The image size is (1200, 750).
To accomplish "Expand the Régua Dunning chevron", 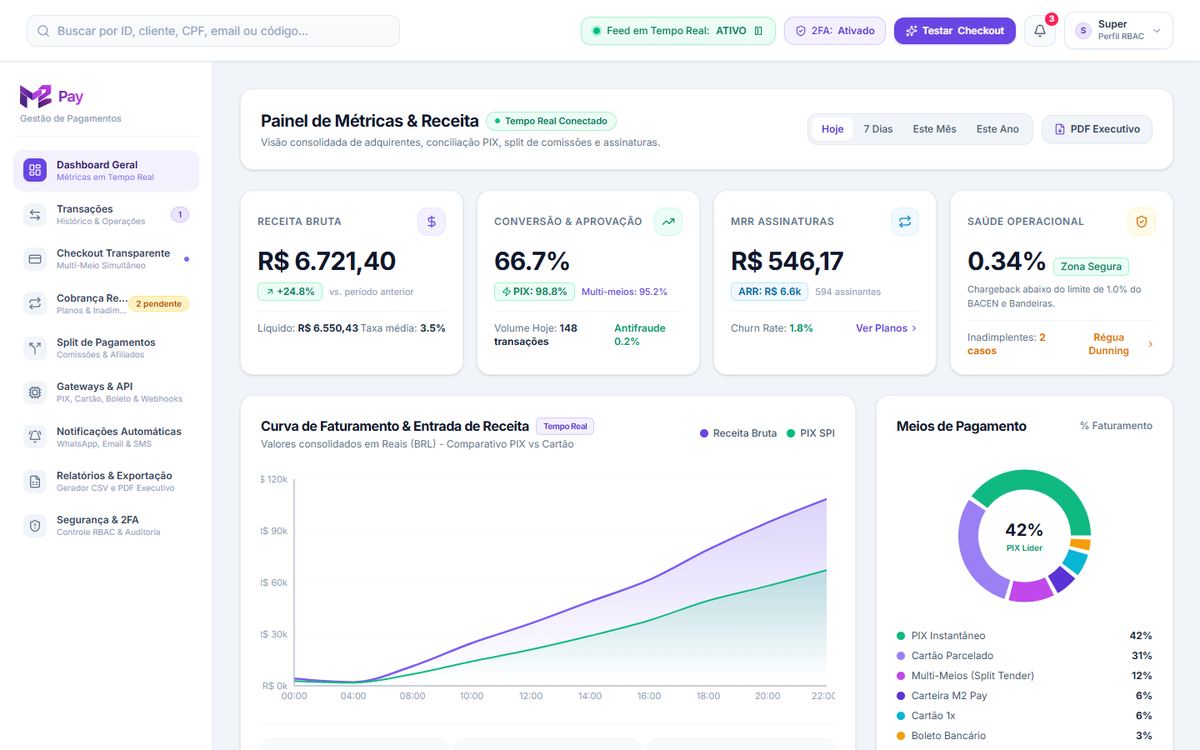I will (x=1150, y=344).
